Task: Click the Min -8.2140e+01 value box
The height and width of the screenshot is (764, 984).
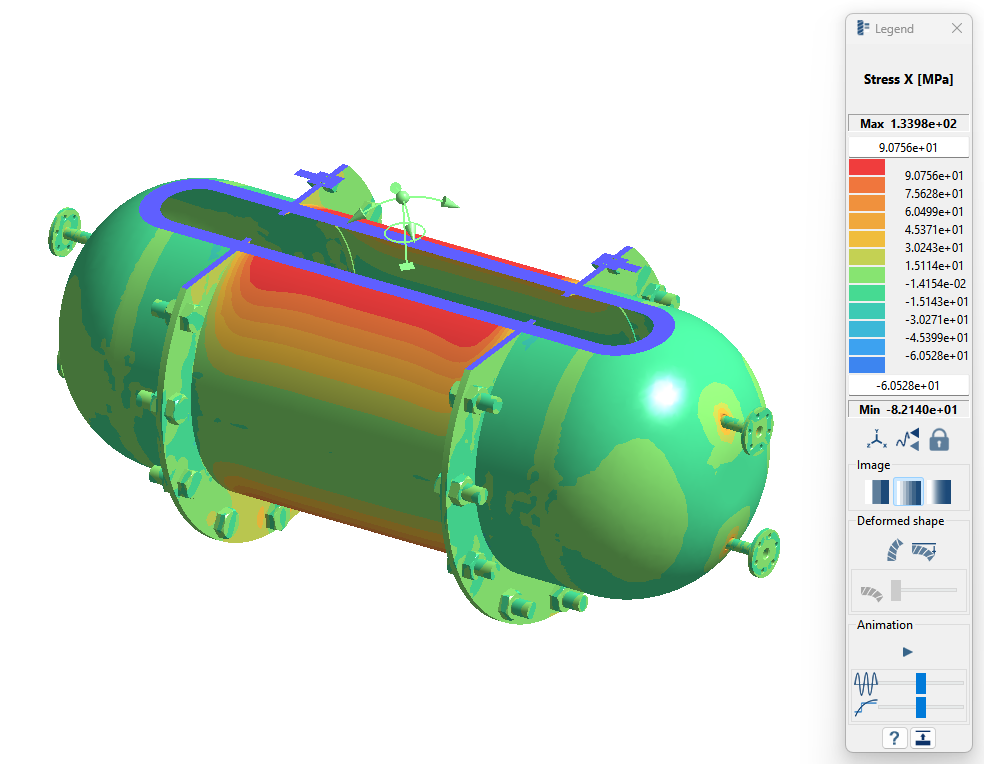Action: pyautogui.click(x=908, y=409)
